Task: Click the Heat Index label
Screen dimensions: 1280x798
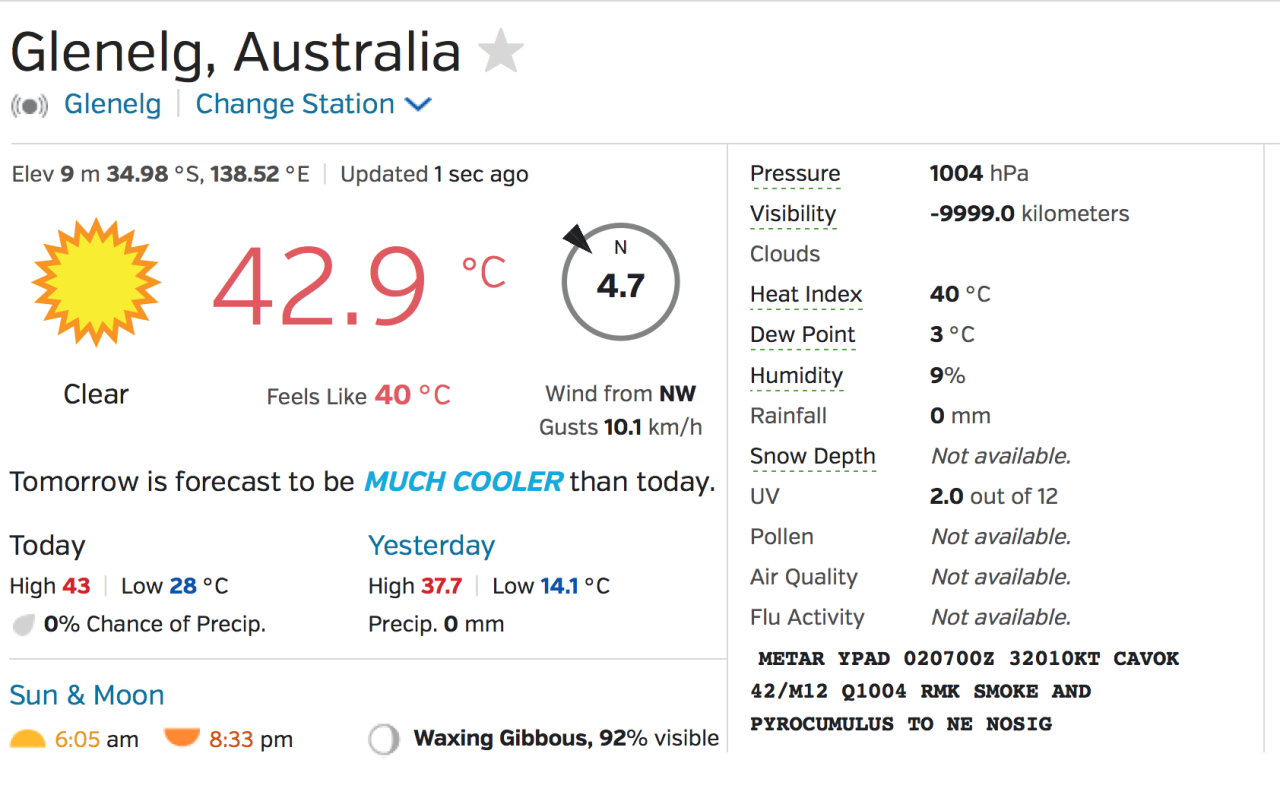Action: [806, 294]
